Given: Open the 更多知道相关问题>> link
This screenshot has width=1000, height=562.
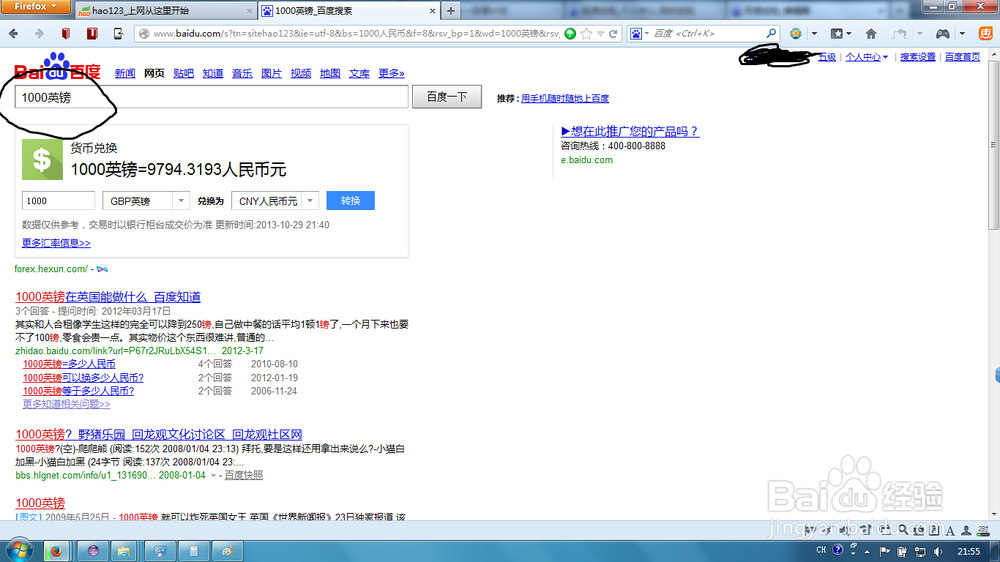Looking at the screenshot, I should pyautogui.click(x=66, y=404).
